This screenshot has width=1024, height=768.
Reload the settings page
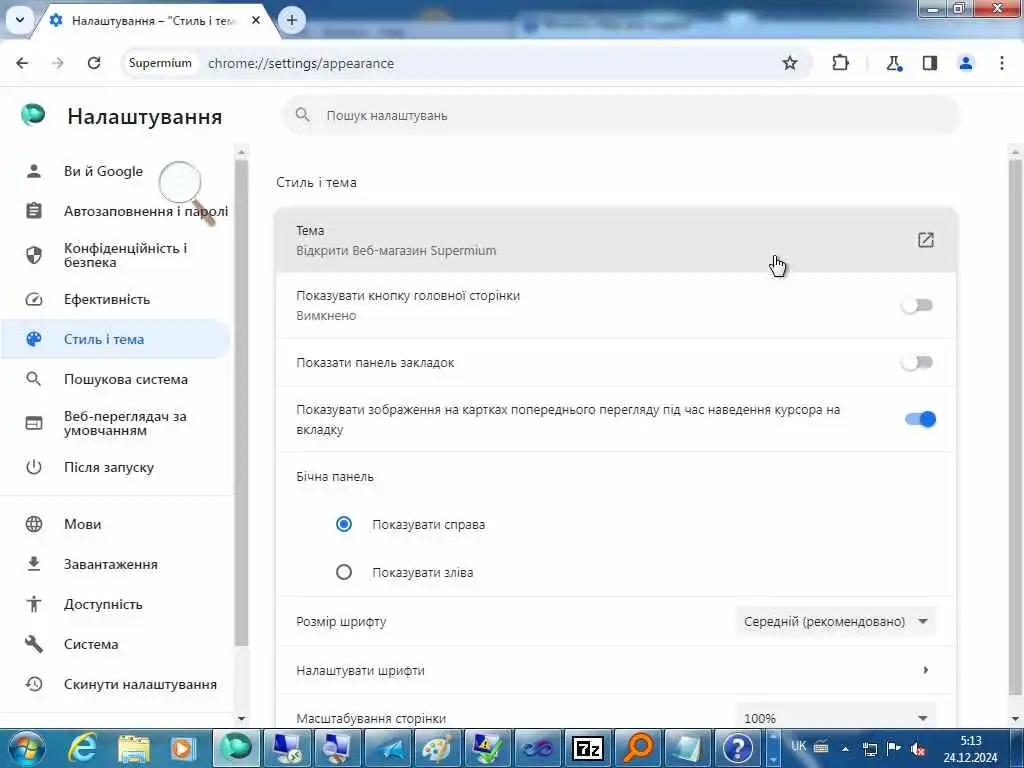(94, 63)
